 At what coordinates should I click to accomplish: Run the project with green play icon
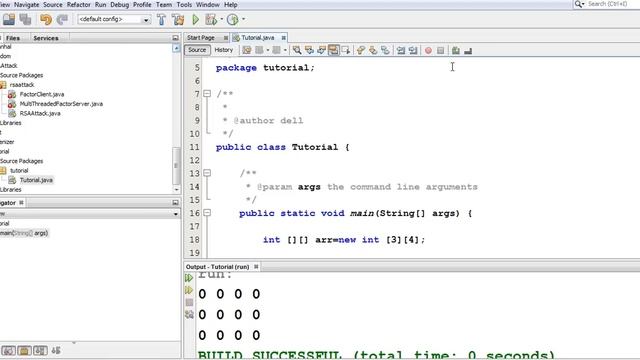(196, 19)
